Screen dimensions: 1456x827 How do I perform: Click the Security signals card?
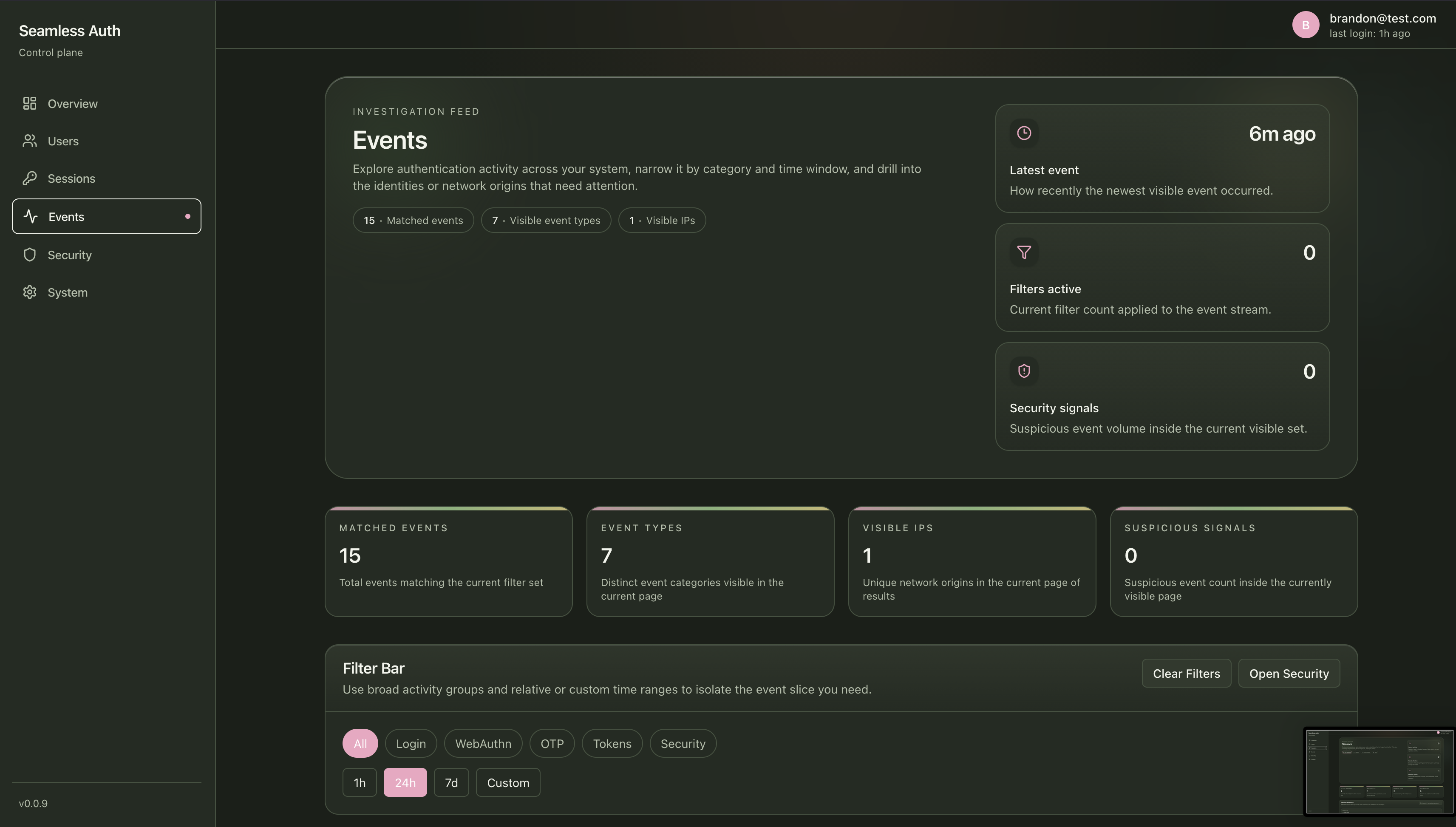coord(1162,397)
